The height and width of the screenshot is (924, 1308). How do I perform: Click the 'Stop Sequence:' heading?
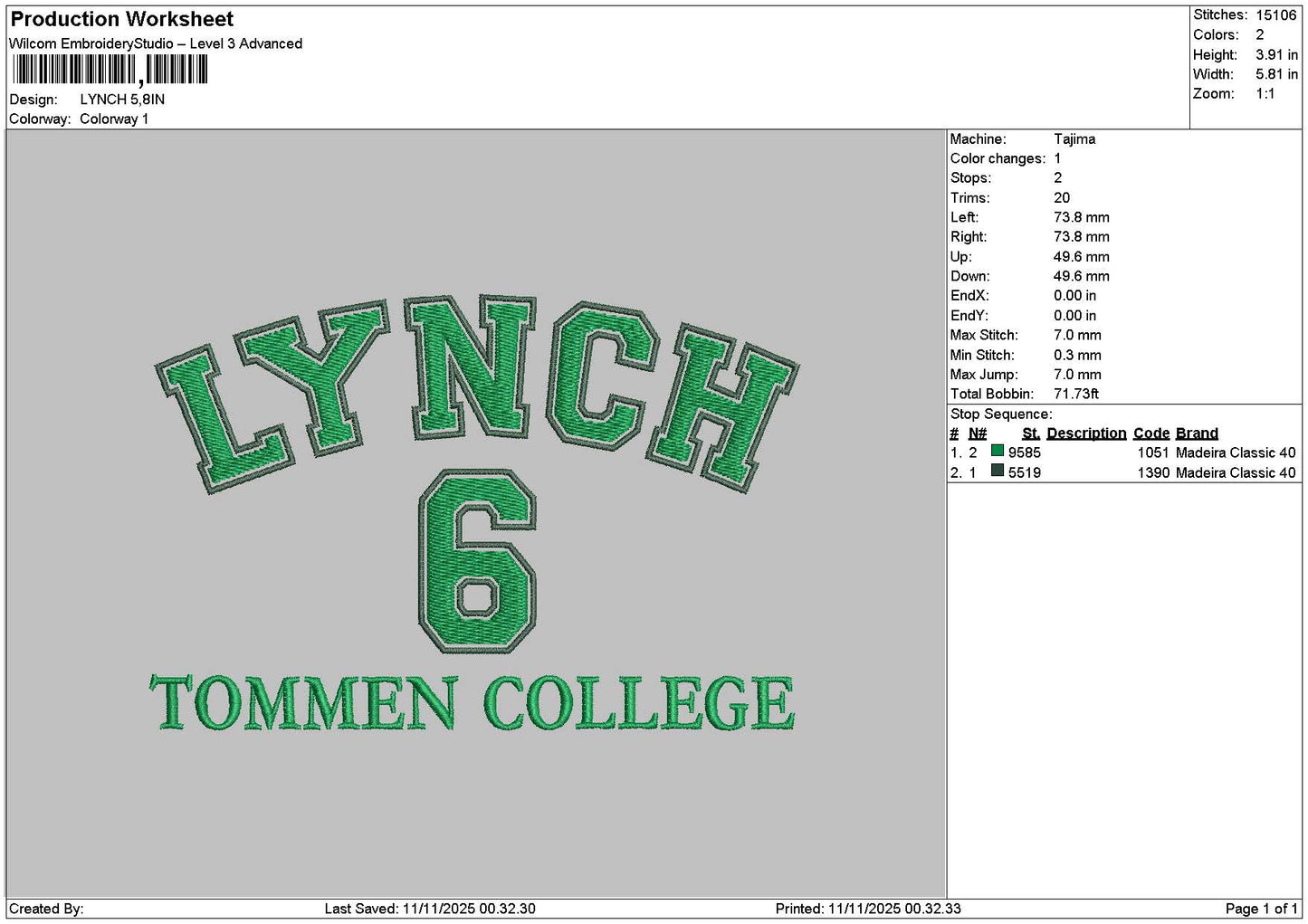click(1001, 414)
